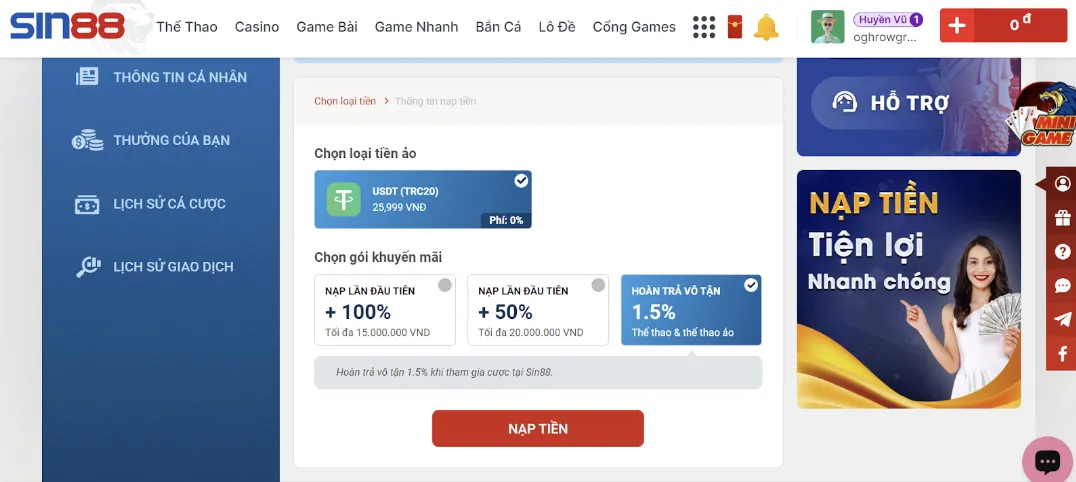Open the live chat bubble widget
1076x482 pixels.
pyautogui.click(x=1047, y=461)
